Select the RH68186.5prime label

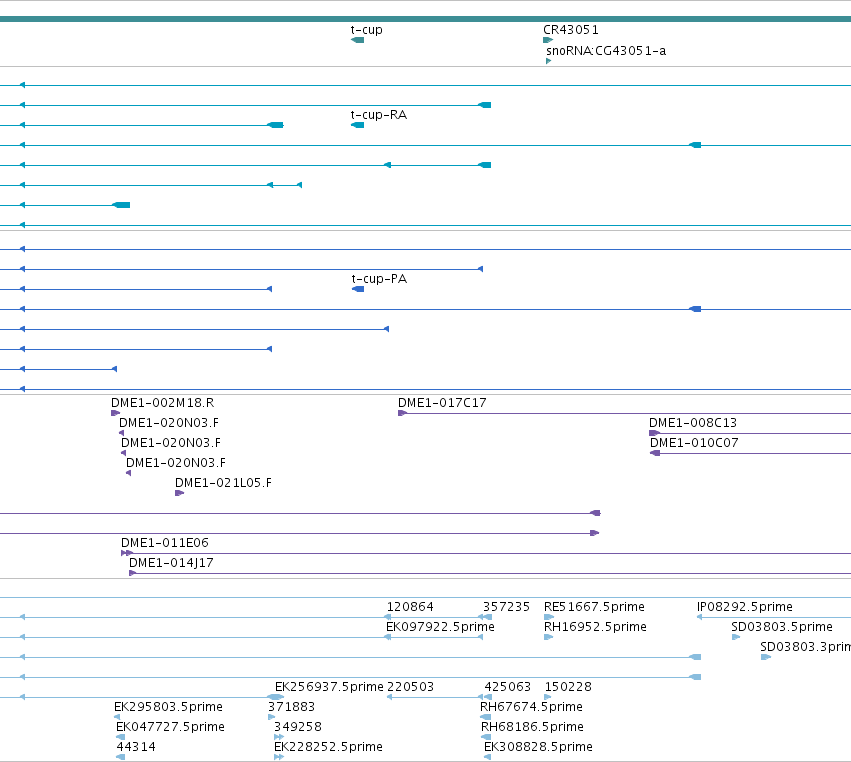click(x=532, y=727)
